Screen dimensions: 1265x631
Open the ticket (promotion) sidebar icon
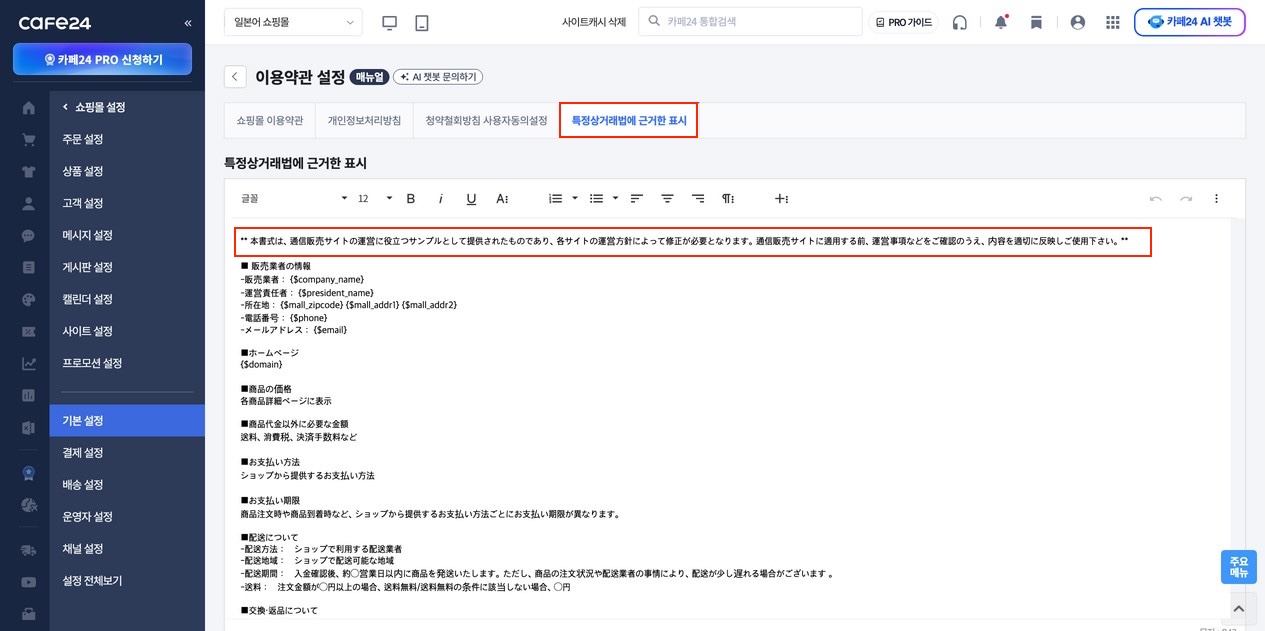[29, 331]
